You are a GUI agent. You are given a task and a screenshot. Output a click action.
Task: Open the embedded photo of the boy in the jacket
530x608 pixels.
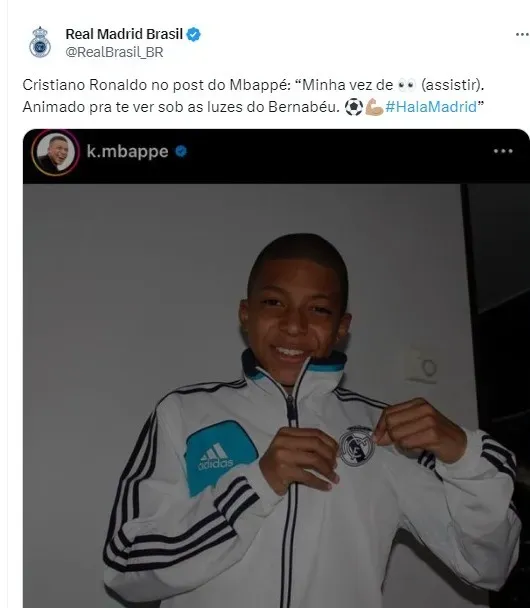click(x=276, y=396)
